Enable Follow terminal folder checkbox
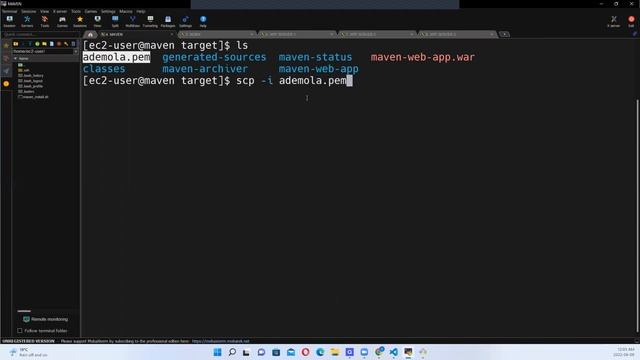Image resolution: width=640 pixels, height=360 pixels. [20, 331]
